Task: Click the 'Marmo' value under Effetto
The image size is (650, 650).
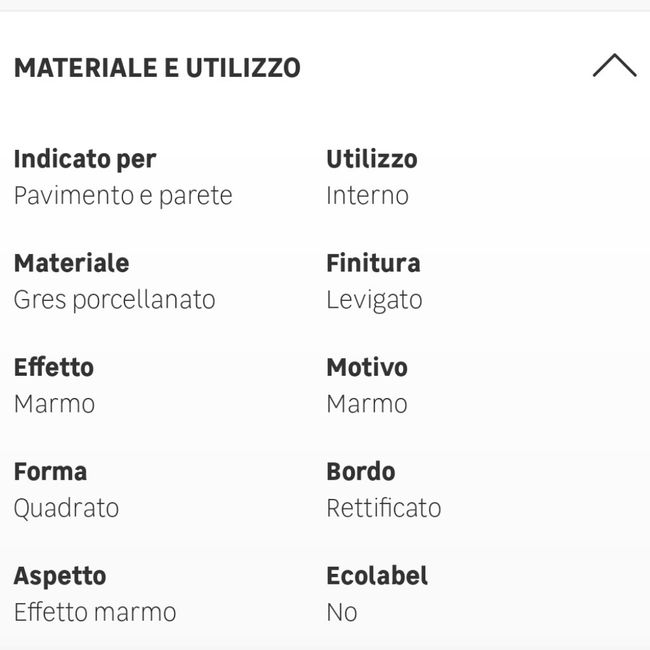Action: pos(54,403)
